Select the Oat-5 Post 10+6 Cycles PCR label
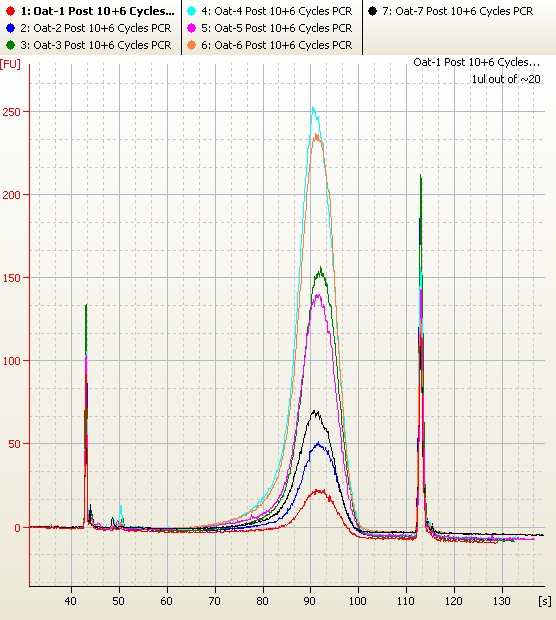Screen dimensions: 556x620 click(x=277, y=28)
